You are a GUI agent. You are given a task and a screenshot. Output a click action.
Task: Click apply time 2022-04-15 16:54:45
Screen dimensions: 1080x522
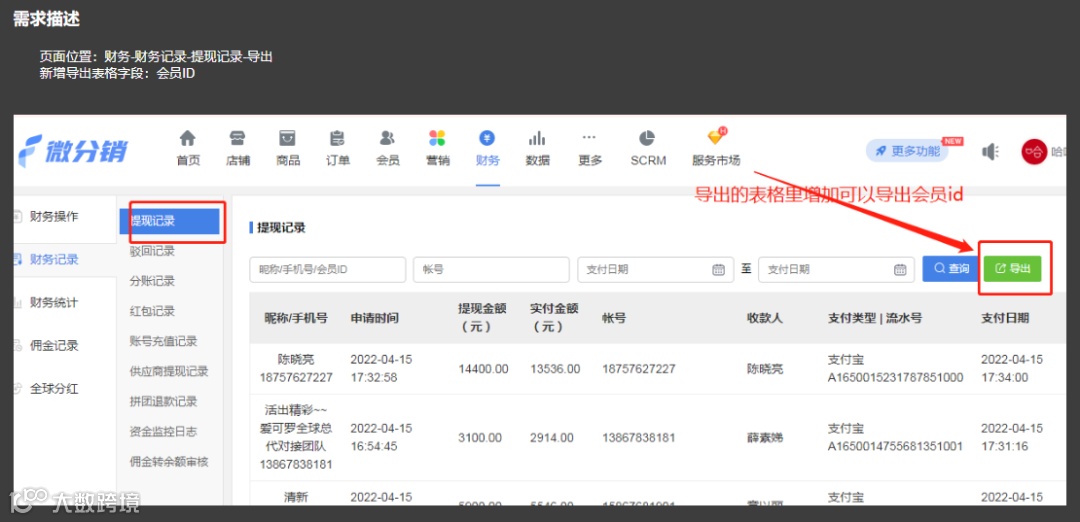[x=382, y=437]
